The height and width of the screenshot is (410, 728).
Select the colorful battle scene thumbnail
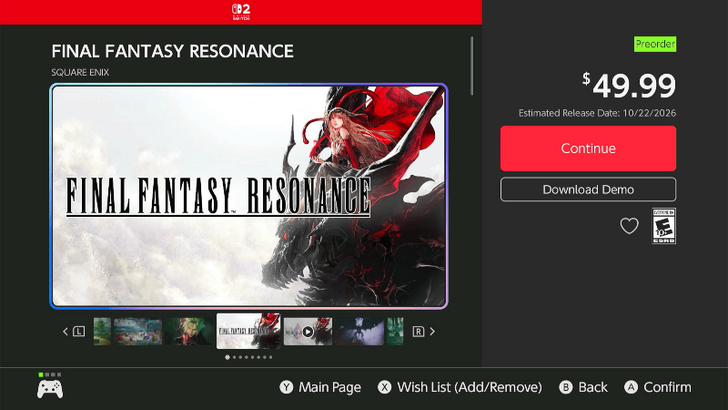click(x=138, y=332)
